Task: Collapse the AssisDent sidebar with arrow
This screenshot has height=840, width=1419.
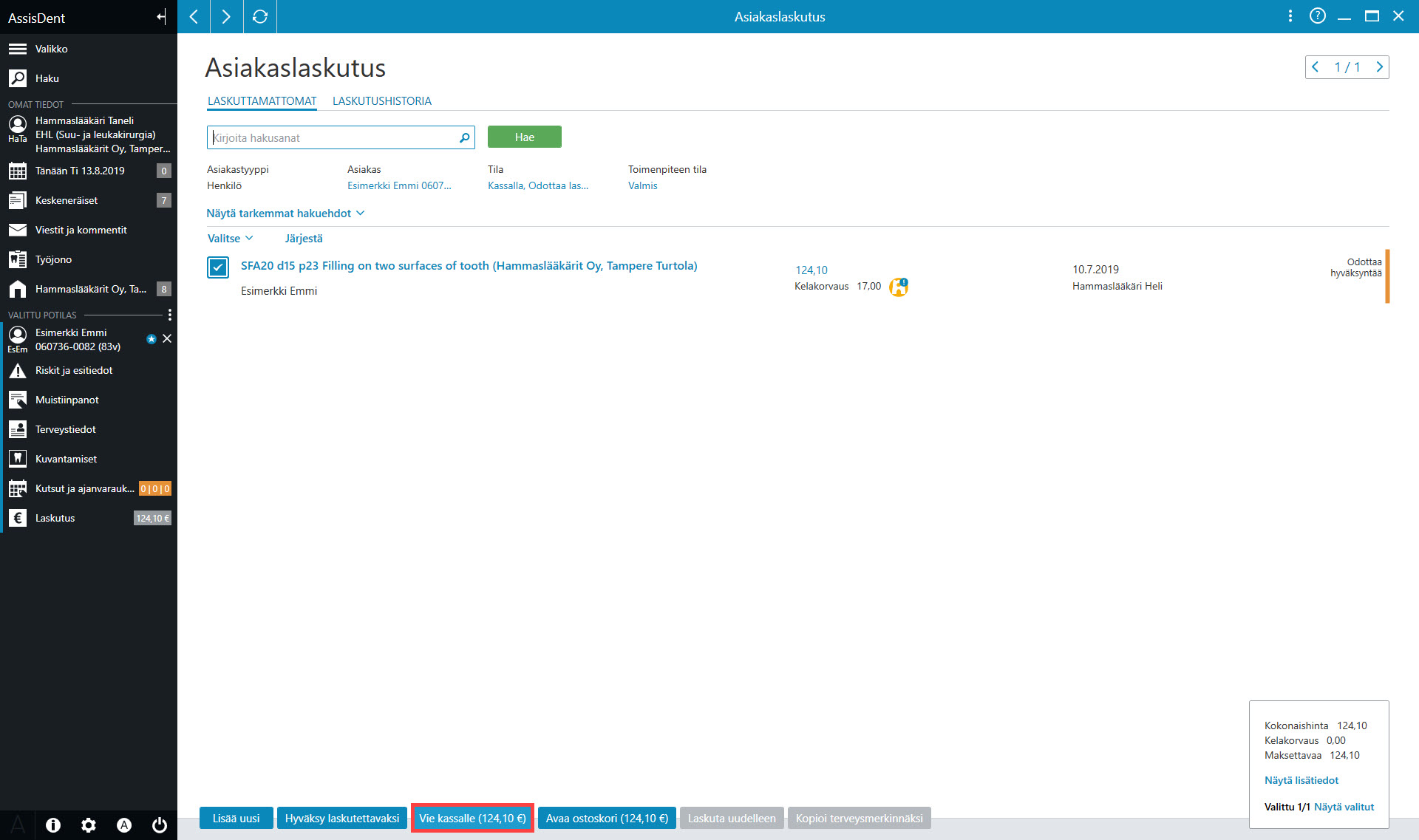Action: [x=161, y=17]
